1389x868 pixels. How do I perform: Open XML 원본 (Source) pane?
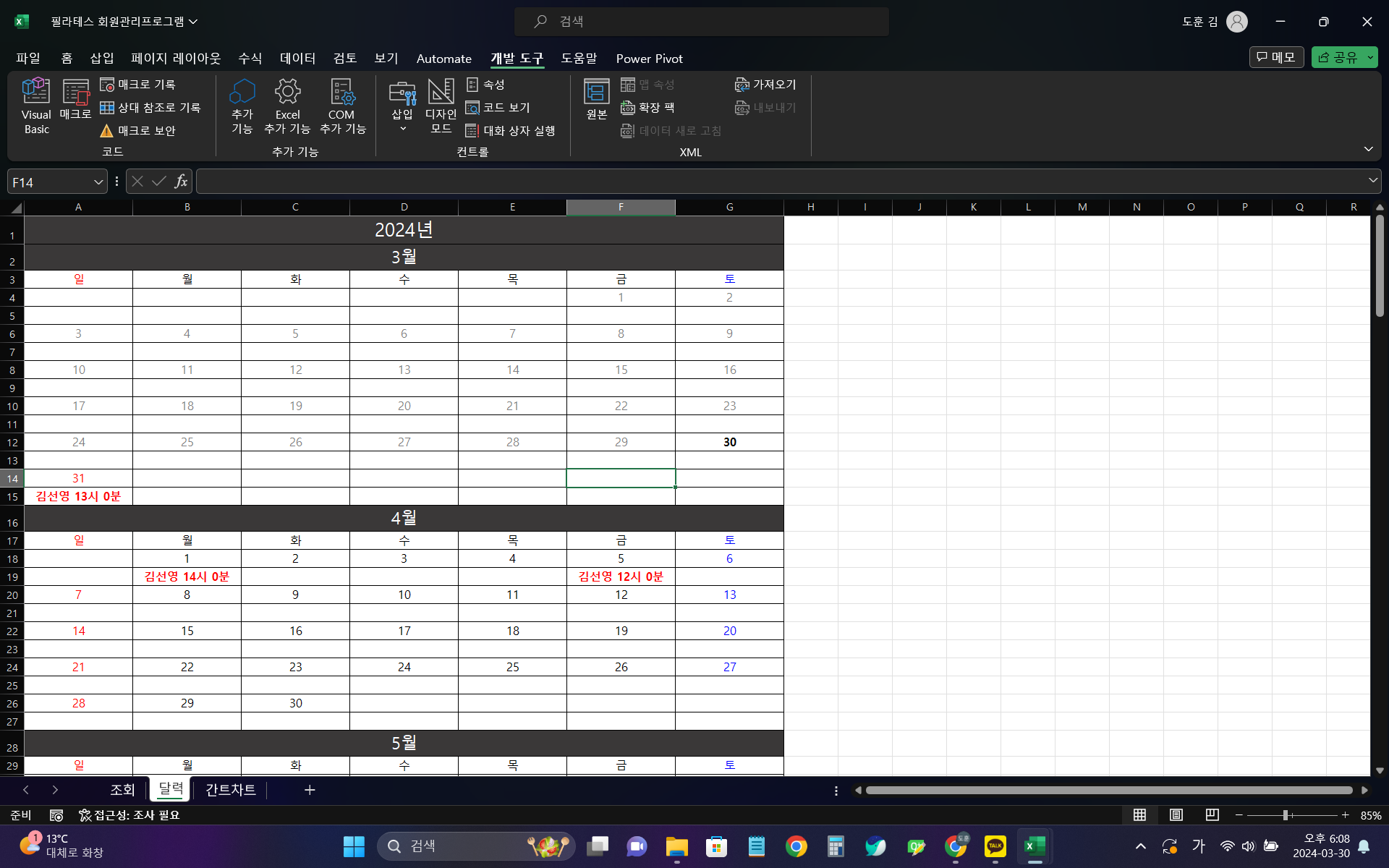point(596,100)
